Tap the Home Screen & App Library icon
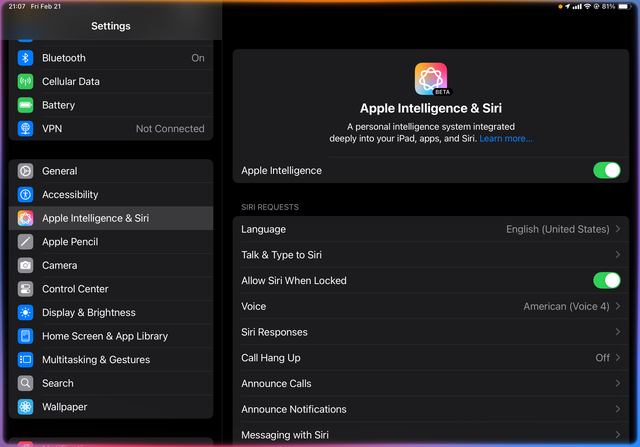The image size is (640, 447). (25, 336)
